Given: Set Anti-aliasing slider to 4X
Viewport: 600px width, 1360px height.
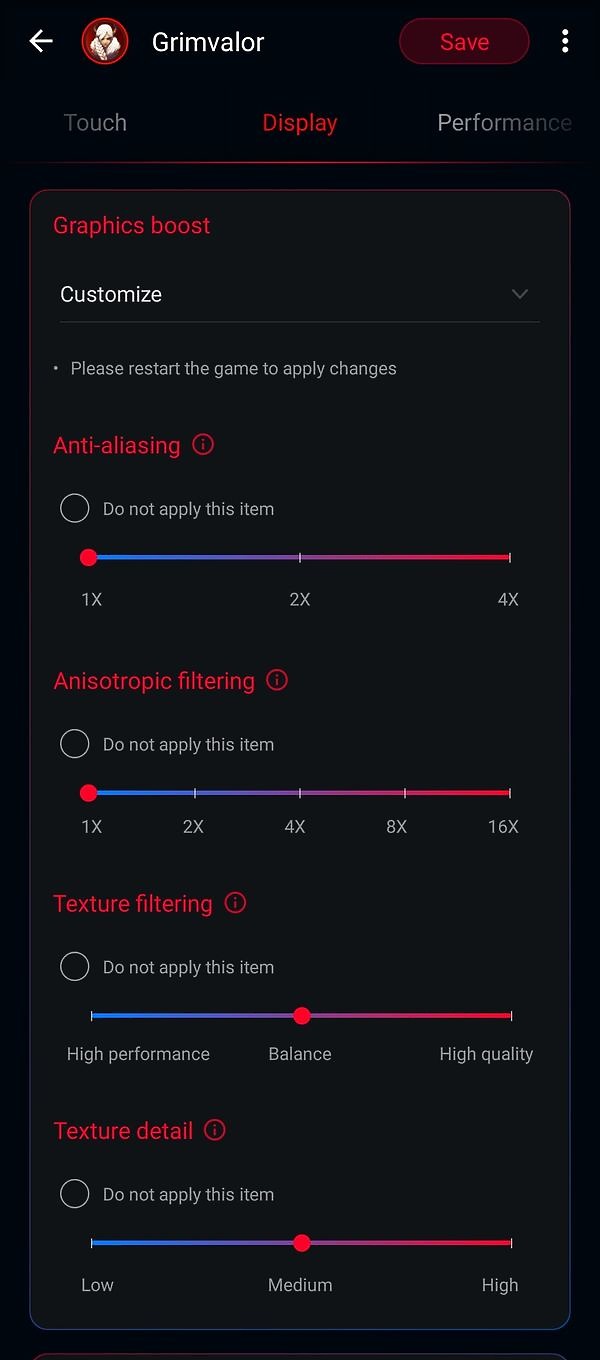Looking at the screenshot, I should click(510, 557).
